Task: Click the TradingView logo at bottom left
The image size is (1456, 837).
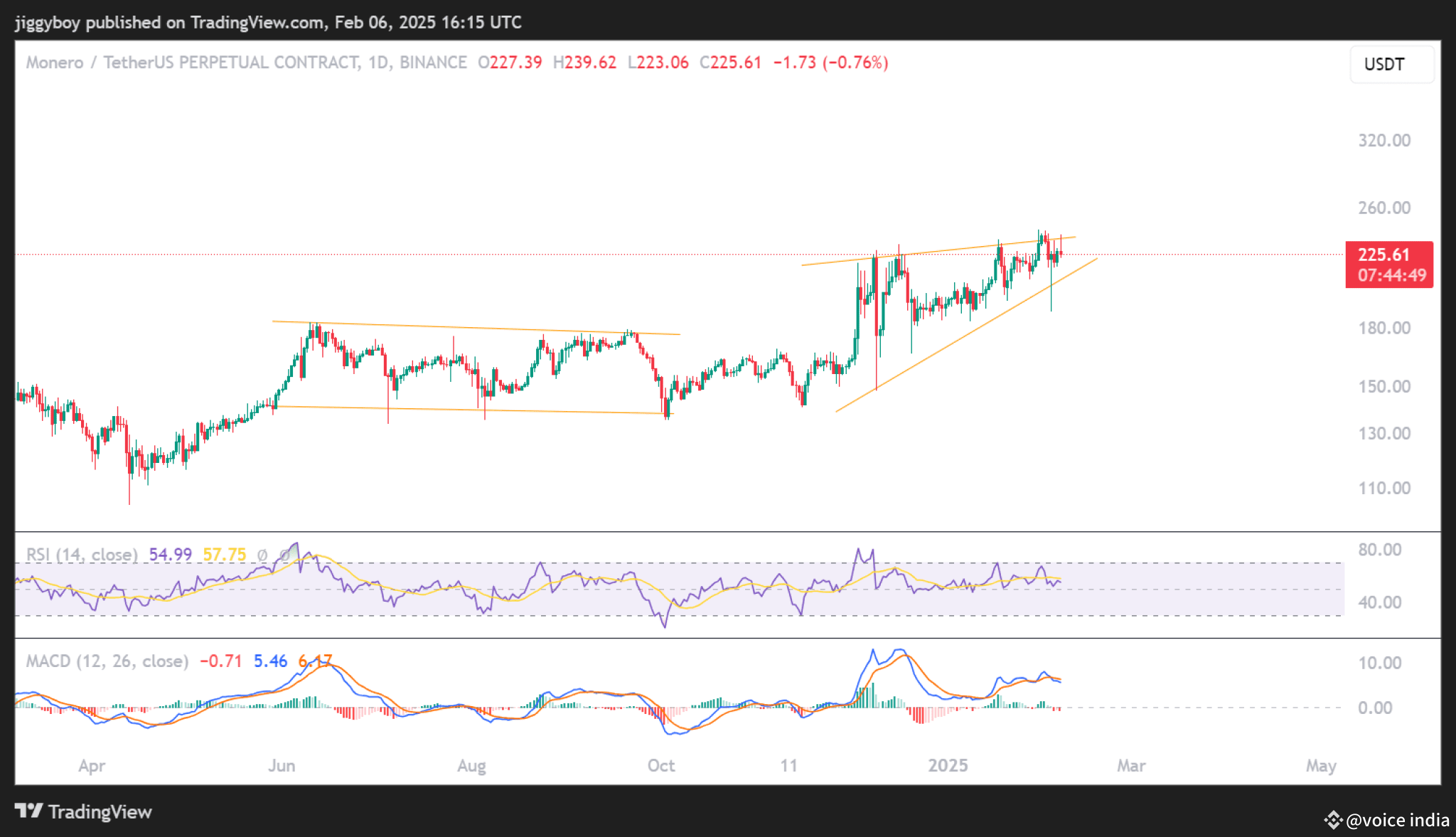Action: click(x=83, y=811)
